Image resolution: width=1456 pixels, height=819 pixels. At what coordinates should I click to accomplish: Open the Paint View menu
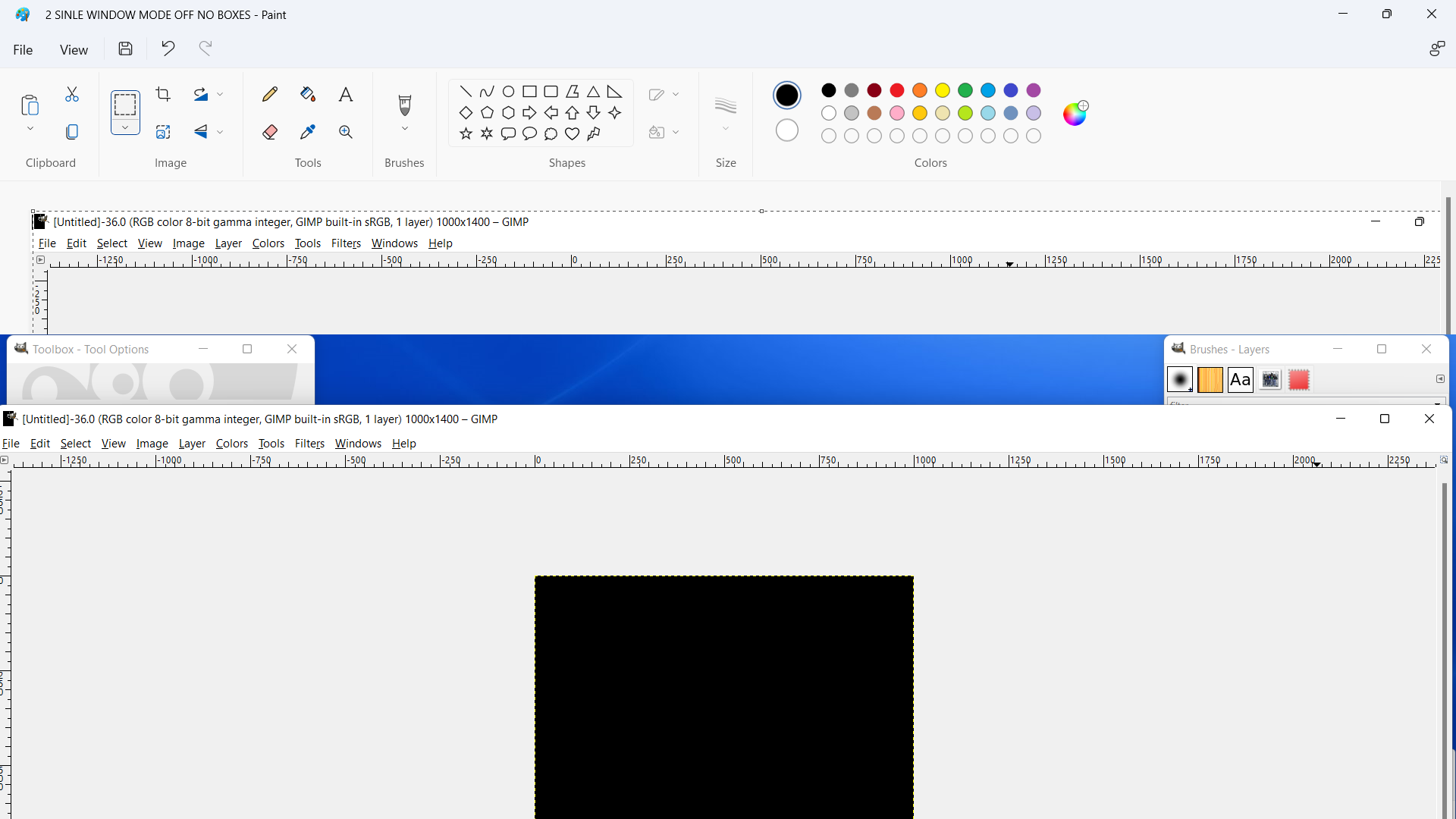pyautogui.click(x=74, y=50)
